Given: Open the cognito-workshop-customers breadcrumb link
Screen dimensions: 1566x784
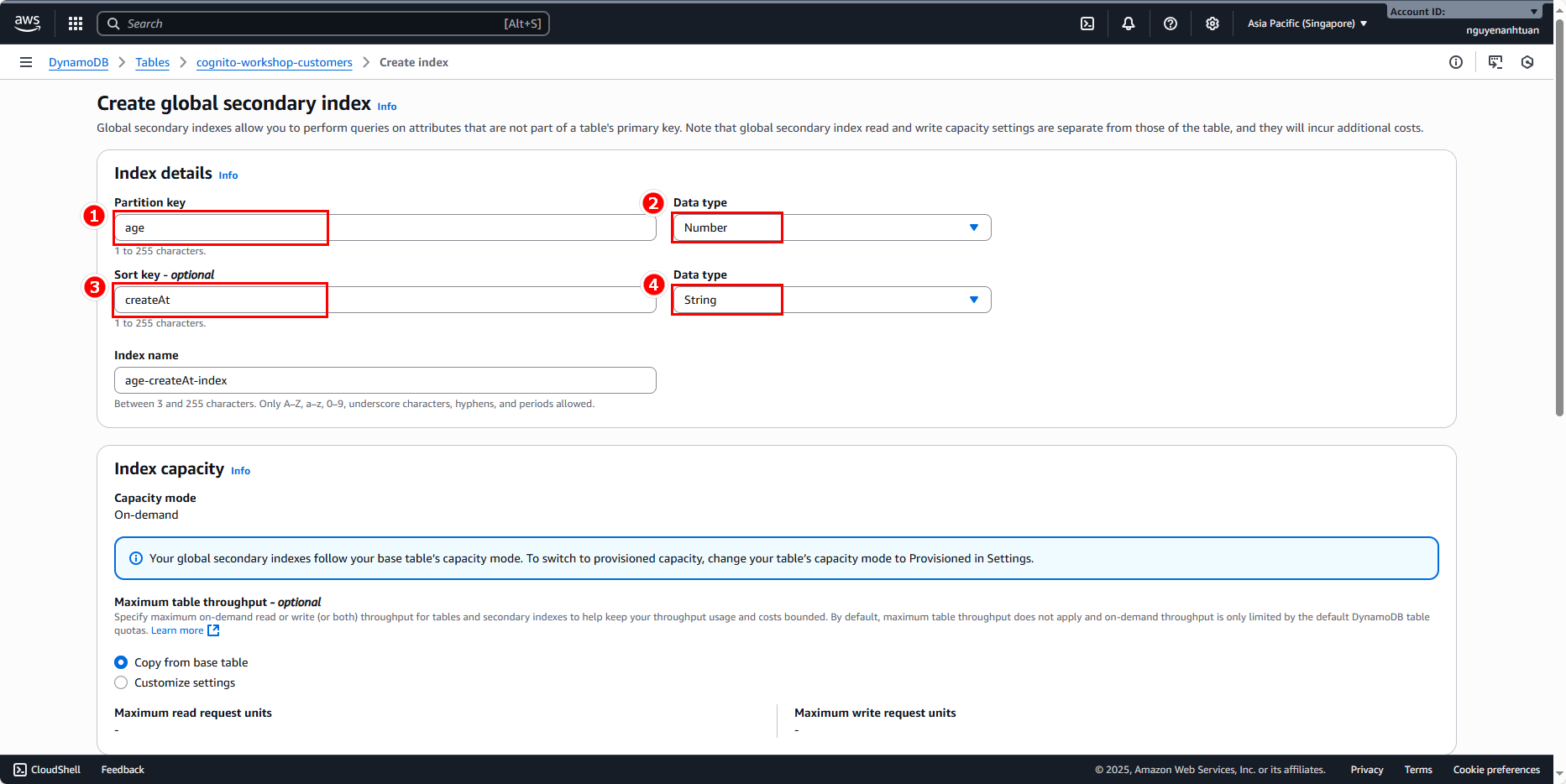Looking at the screenshot, I should [x=274, y=62].
